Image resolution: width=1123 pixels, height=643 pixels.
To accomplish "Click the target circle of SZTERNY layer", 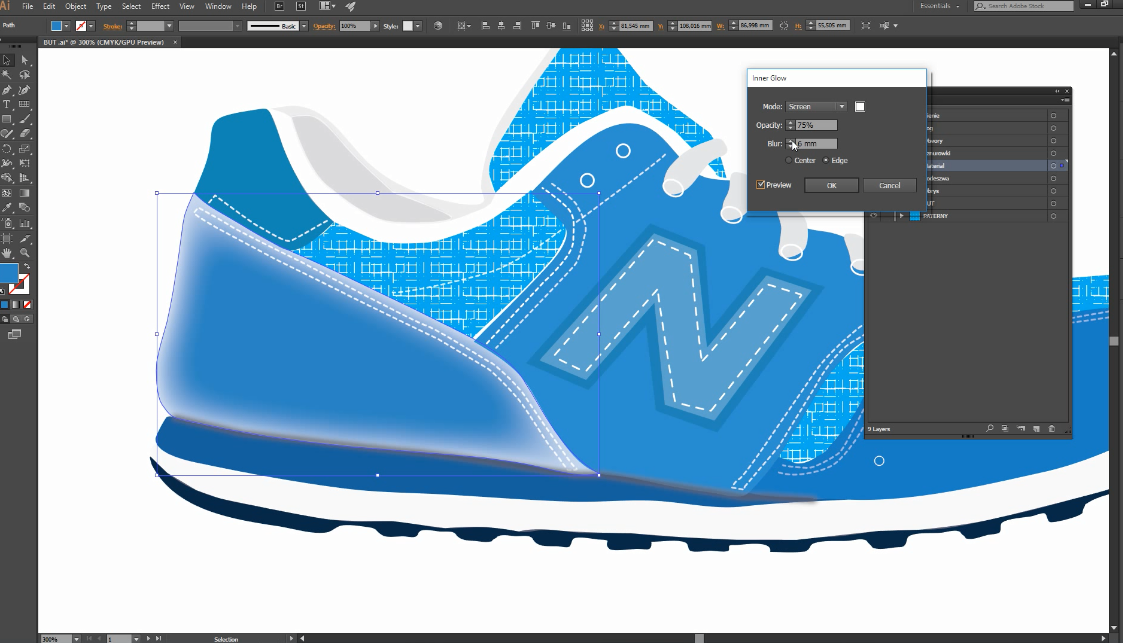I will (1054, 216).
